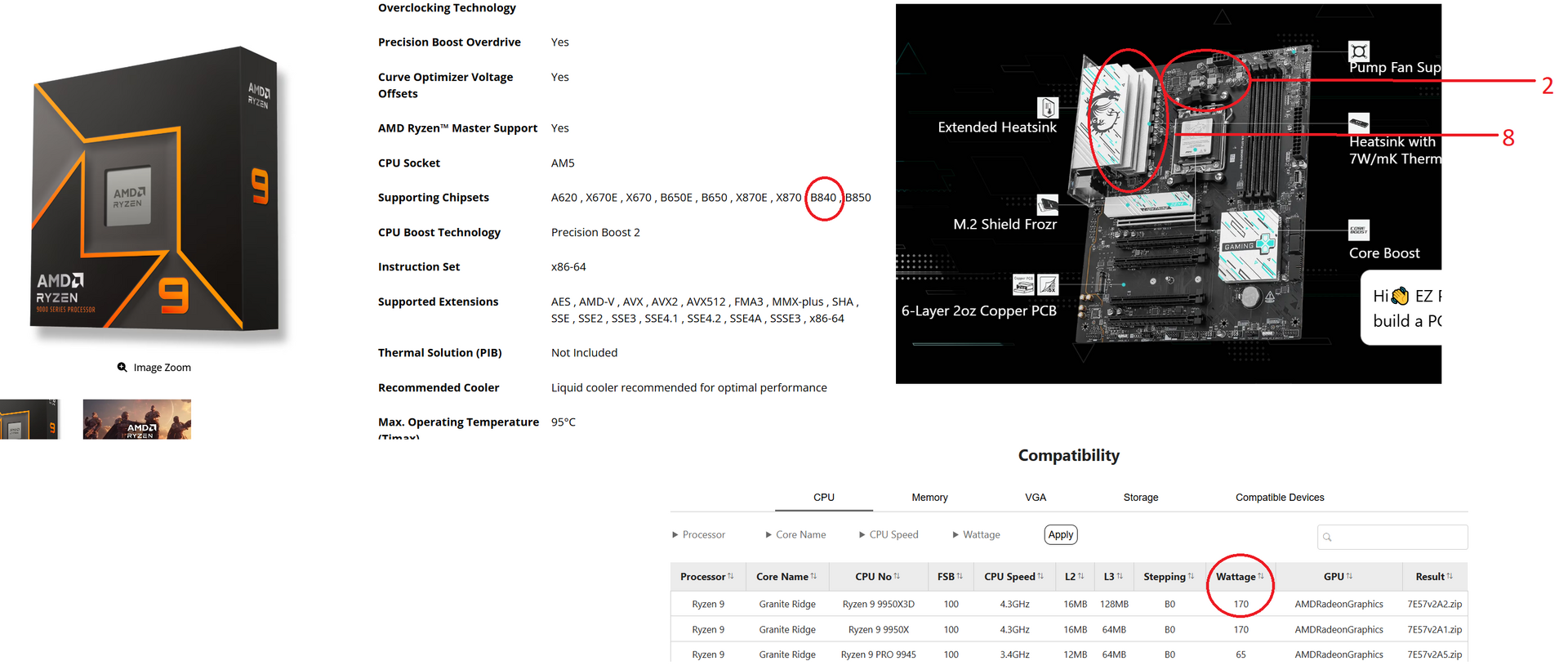The height and width of the screenshot is (670, 1568).
Task: Download the 7E57v2A1.zip result file
Action: (1434, 630)
